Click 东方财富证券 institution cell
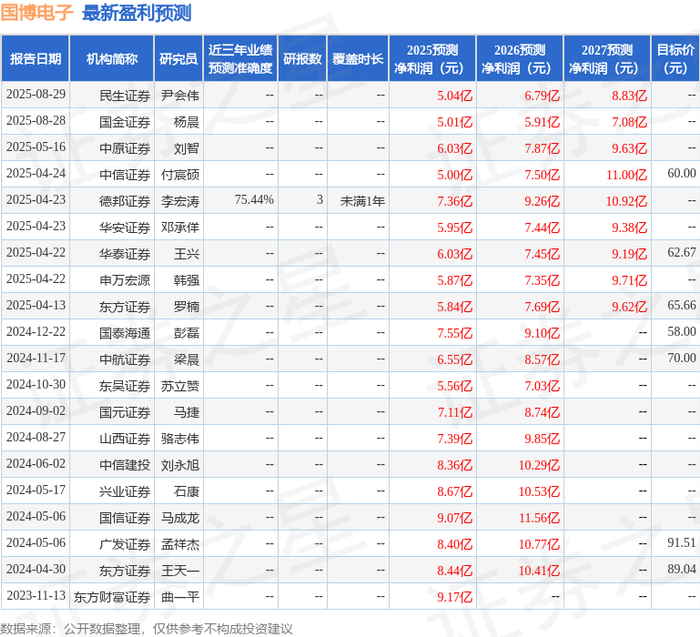The height and width of the screenshot is (637, 700). (112, 597)
